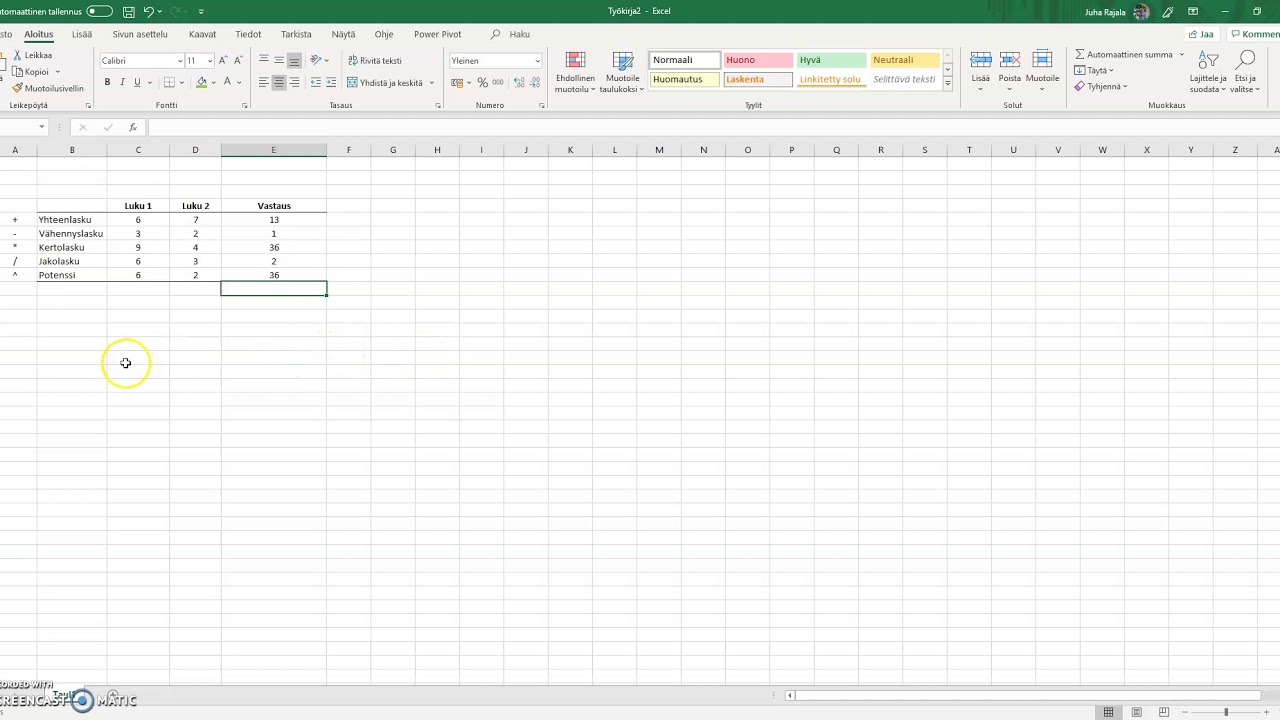Image resolution: width=1280 pixels, height=720 pixels.
Task: Click the fx insert function button
Action: 132,127
